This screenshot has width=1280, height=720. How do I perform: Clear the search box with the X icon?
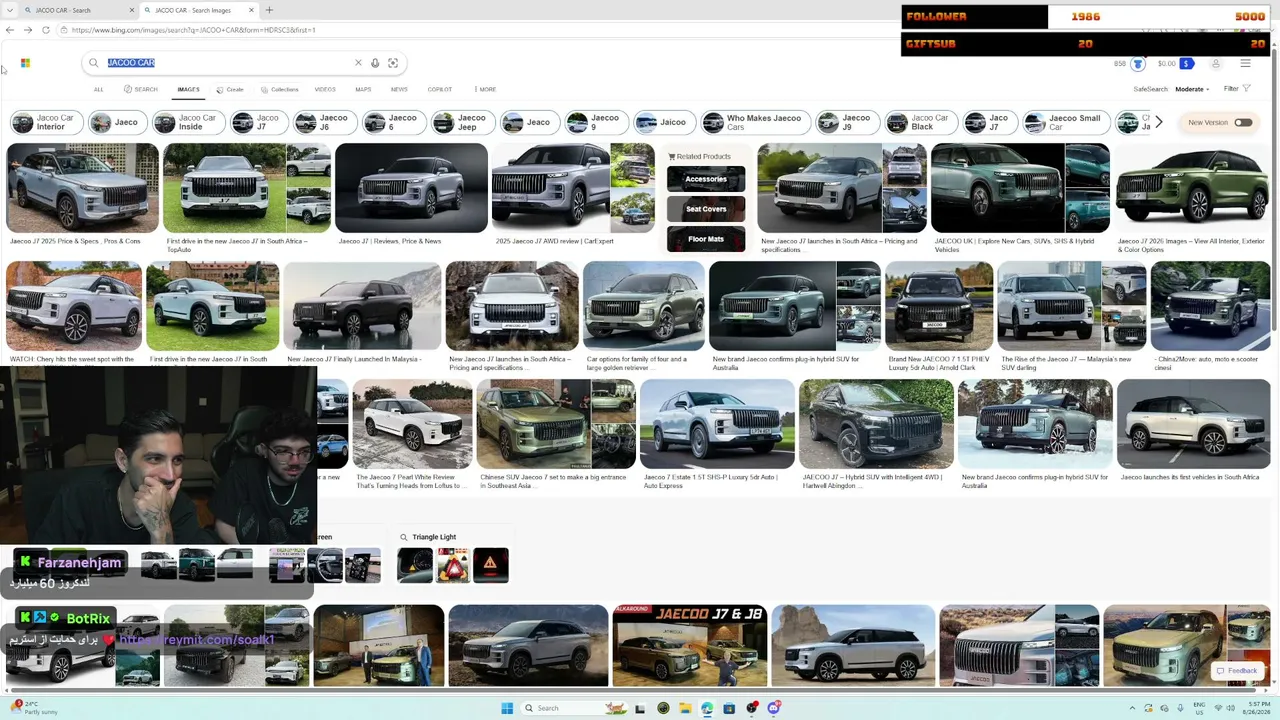click(x=358, y=63)
